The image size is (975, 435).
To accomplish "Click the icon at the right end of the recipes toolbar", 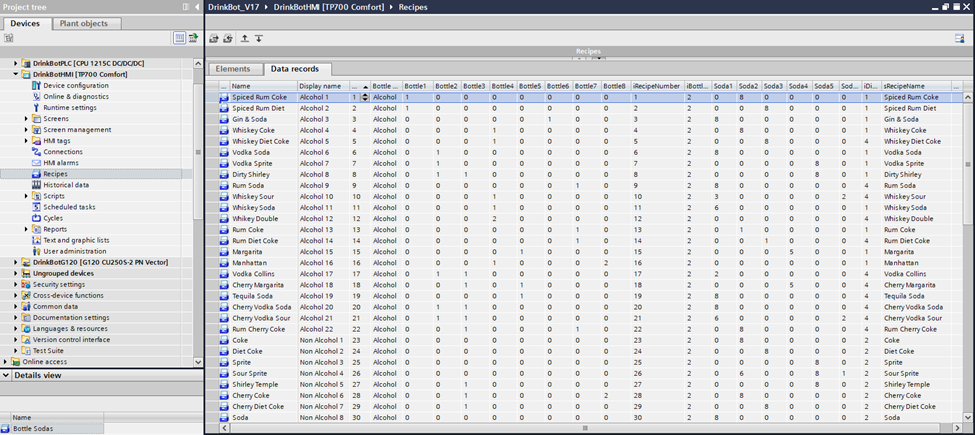I will (x=960, y=39).
